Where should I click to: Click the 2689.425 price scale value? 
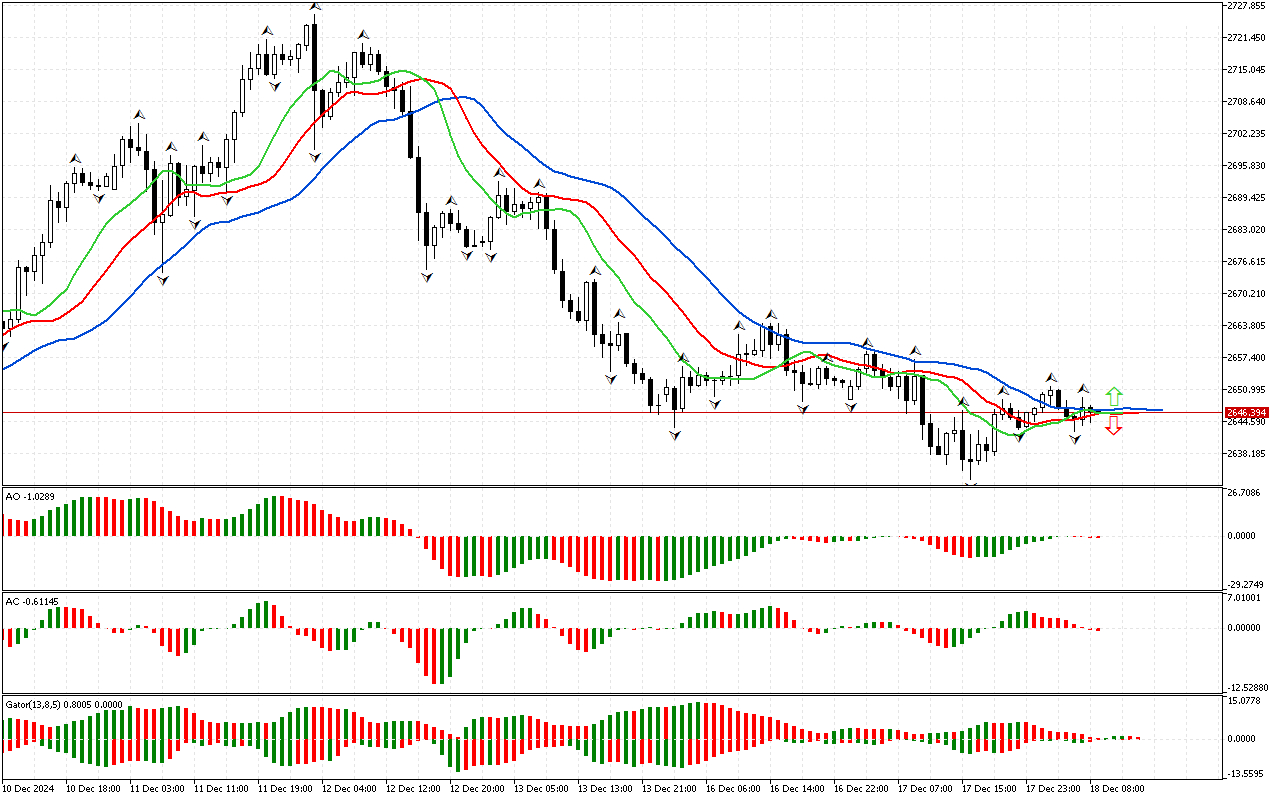[1246, 198]
